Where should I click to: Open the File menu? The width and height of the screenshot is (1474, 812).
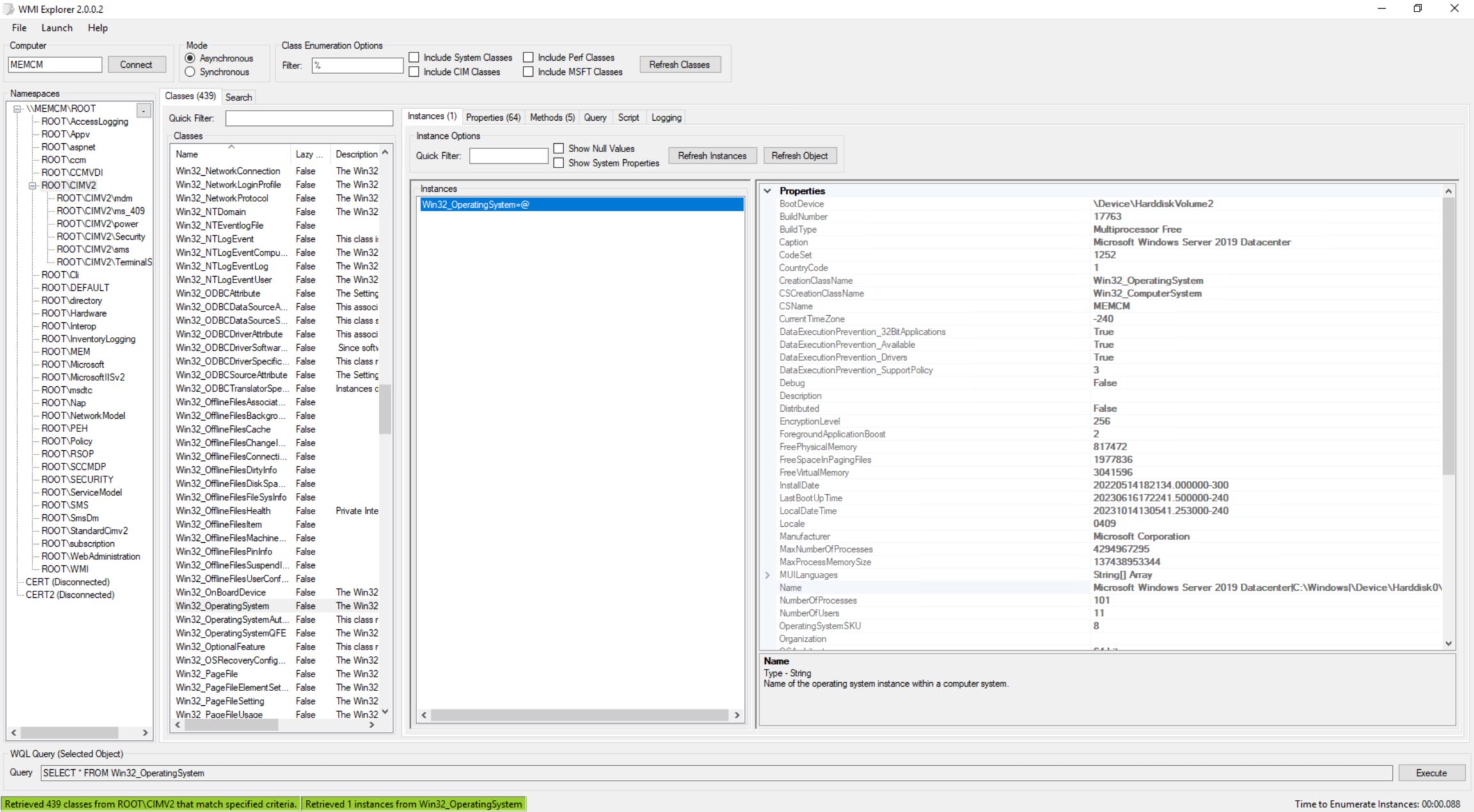(19, 27)
